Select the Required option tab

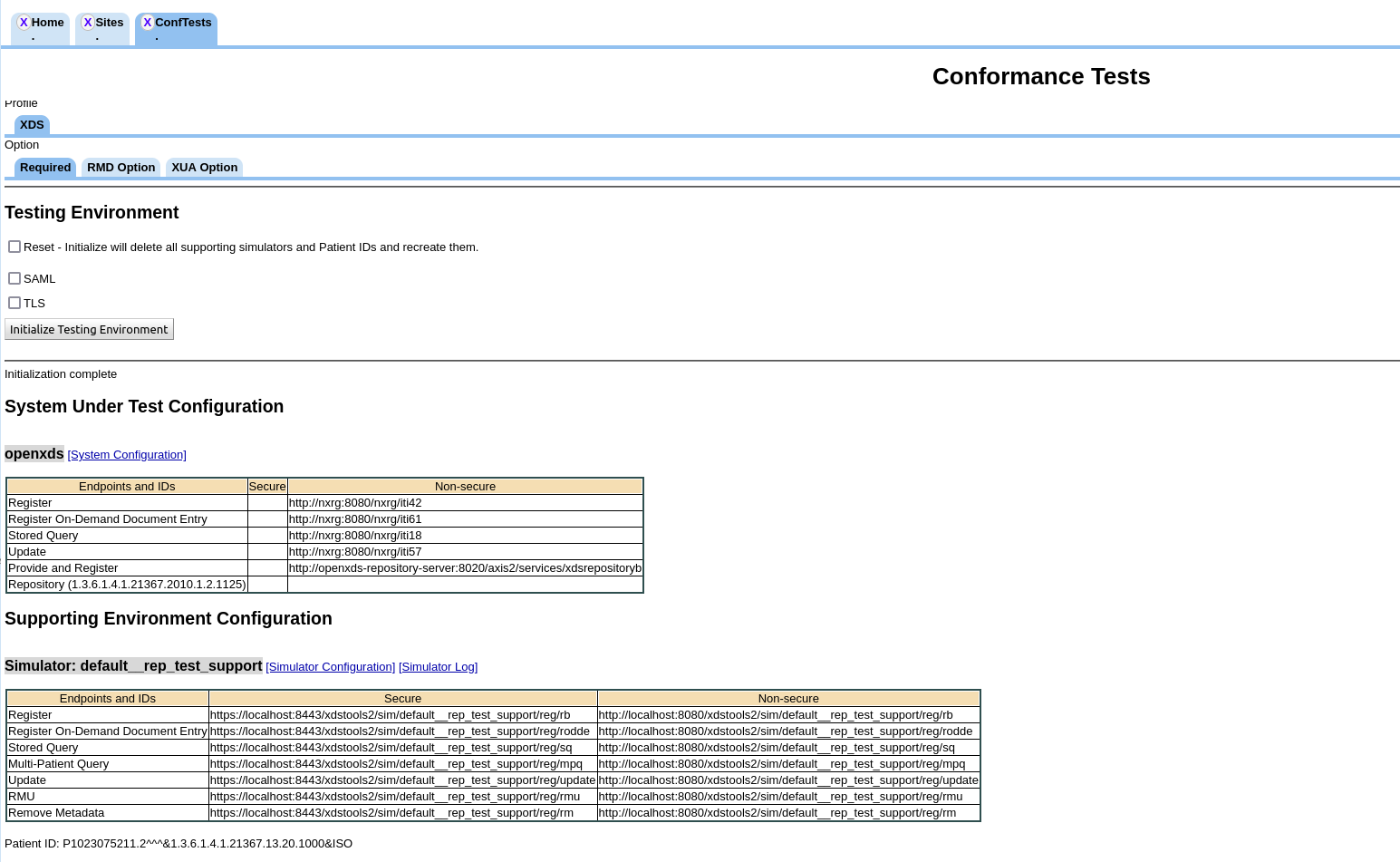click(x=45, y=168)
